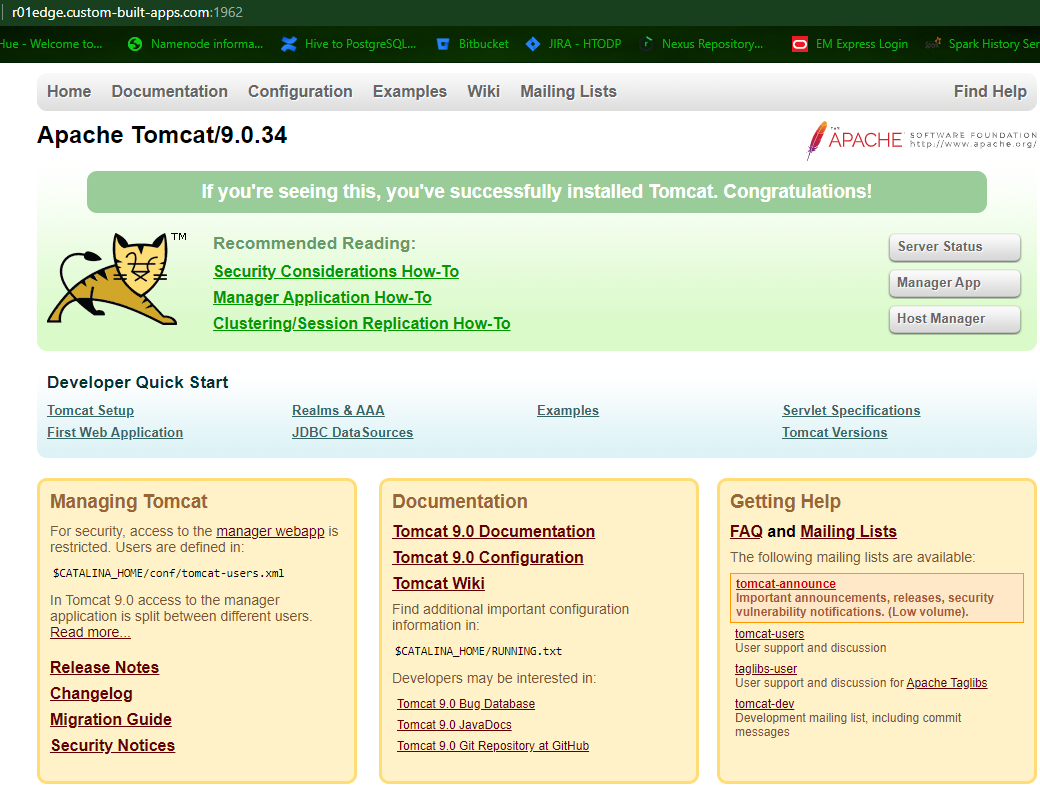Open Find Help in the navigation bar
Screen dimensions: 1040x787
coord(990,91)
